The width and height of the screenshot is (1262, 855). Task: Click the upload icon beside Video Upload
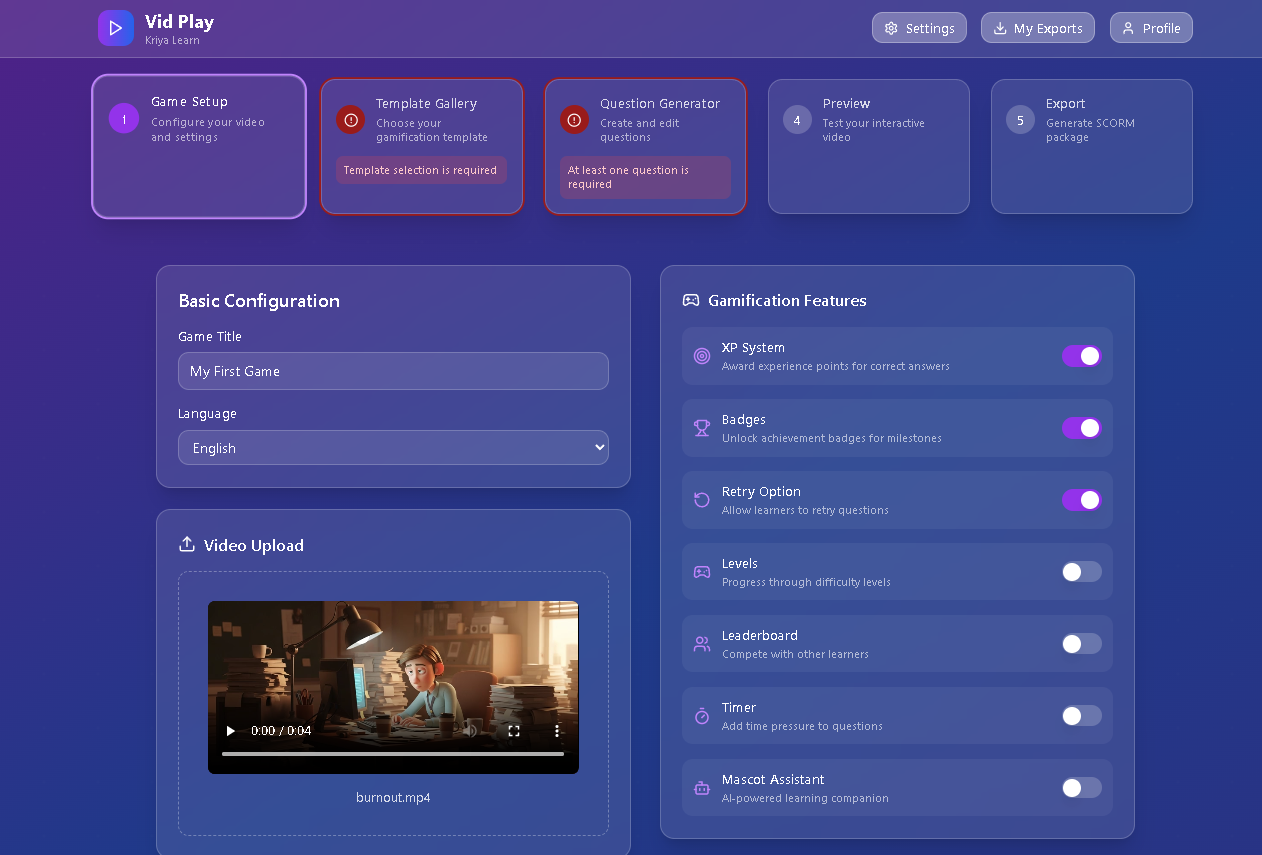click(x=186, y=544)
